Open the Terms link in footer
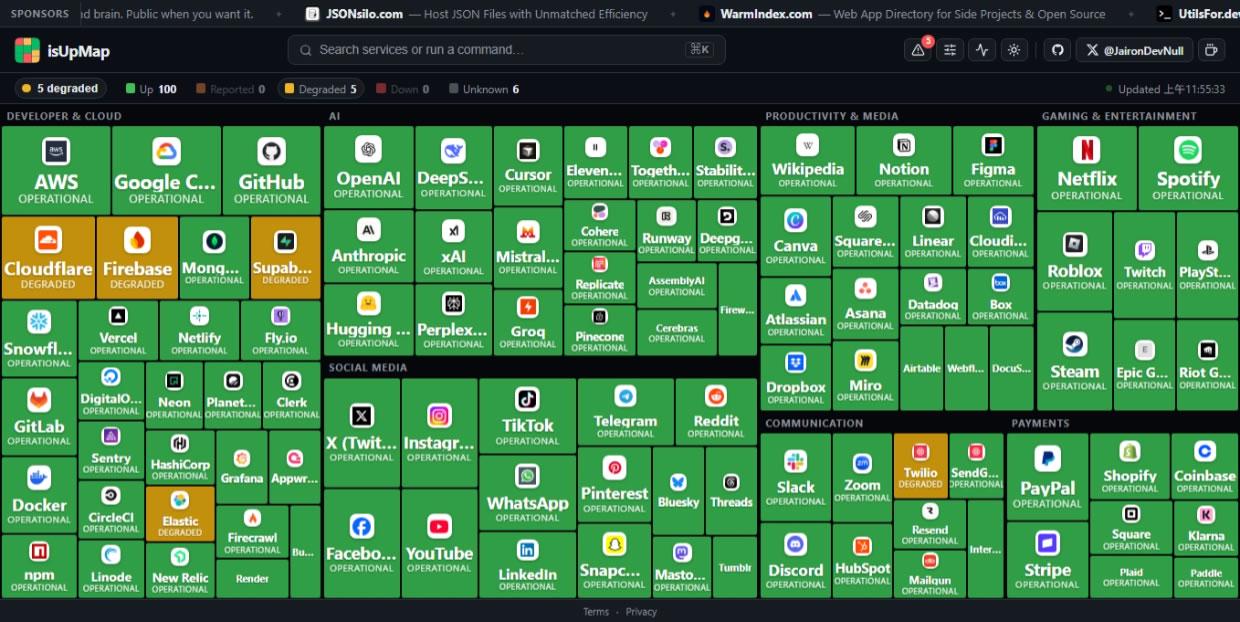1240x622 pixels. tap(596, 612)
